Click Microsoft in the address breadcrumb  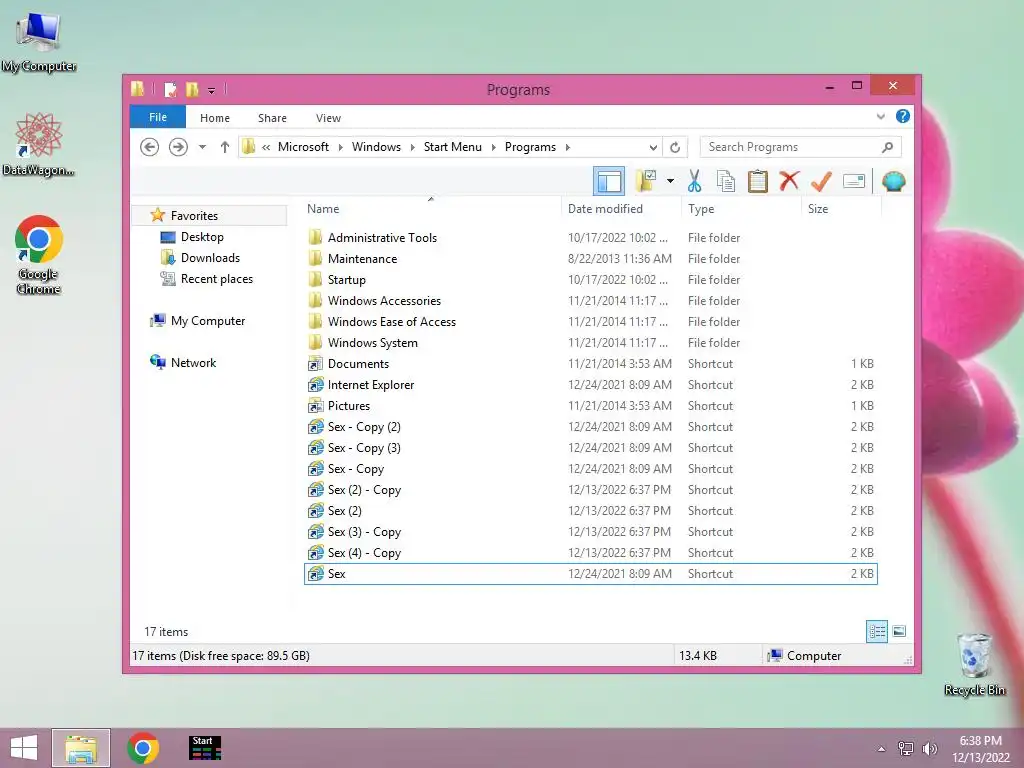pyautogui.click(x=304, y=147)
